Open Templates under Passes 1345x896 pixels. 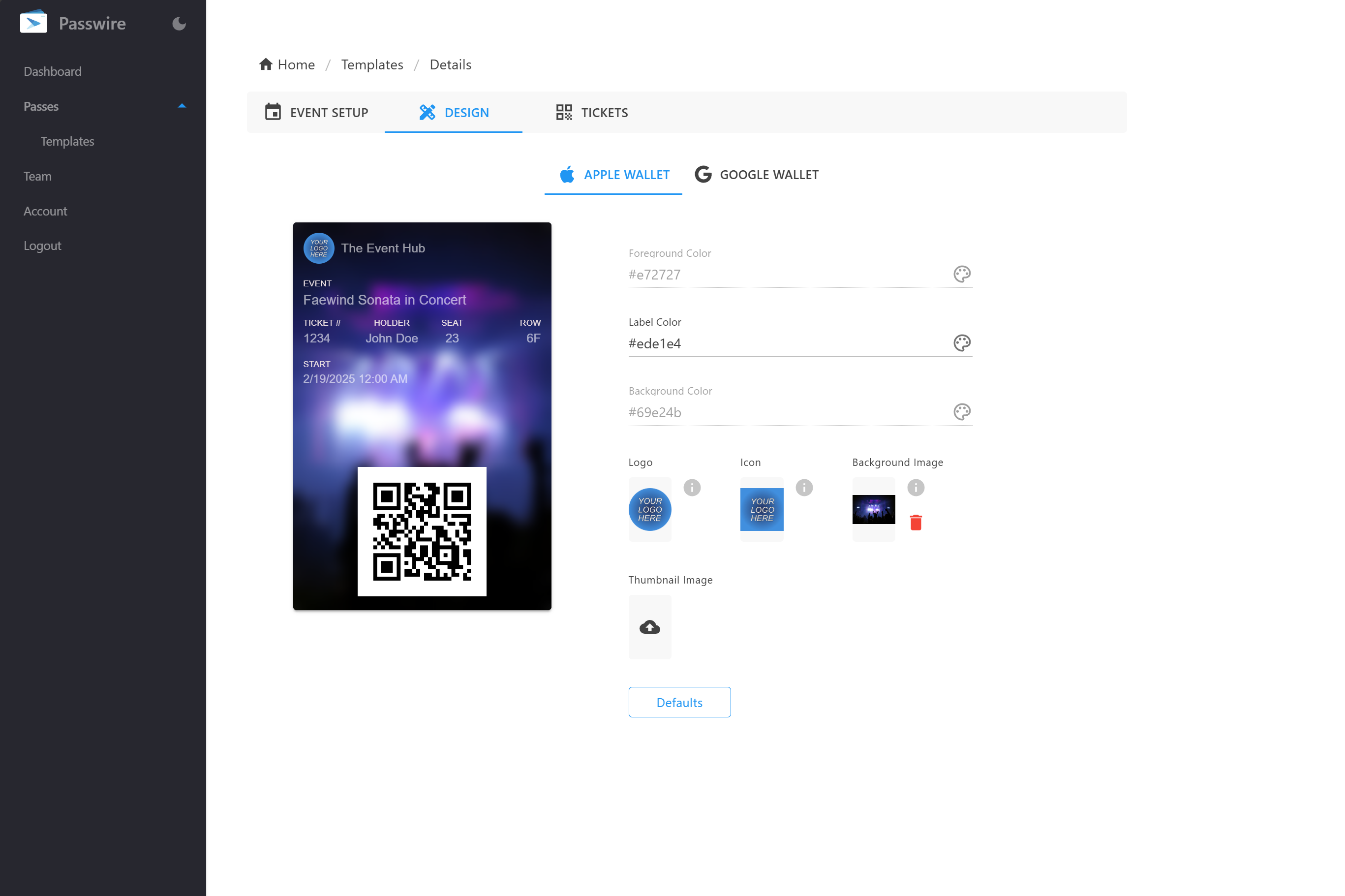click(x=67, y=141)
